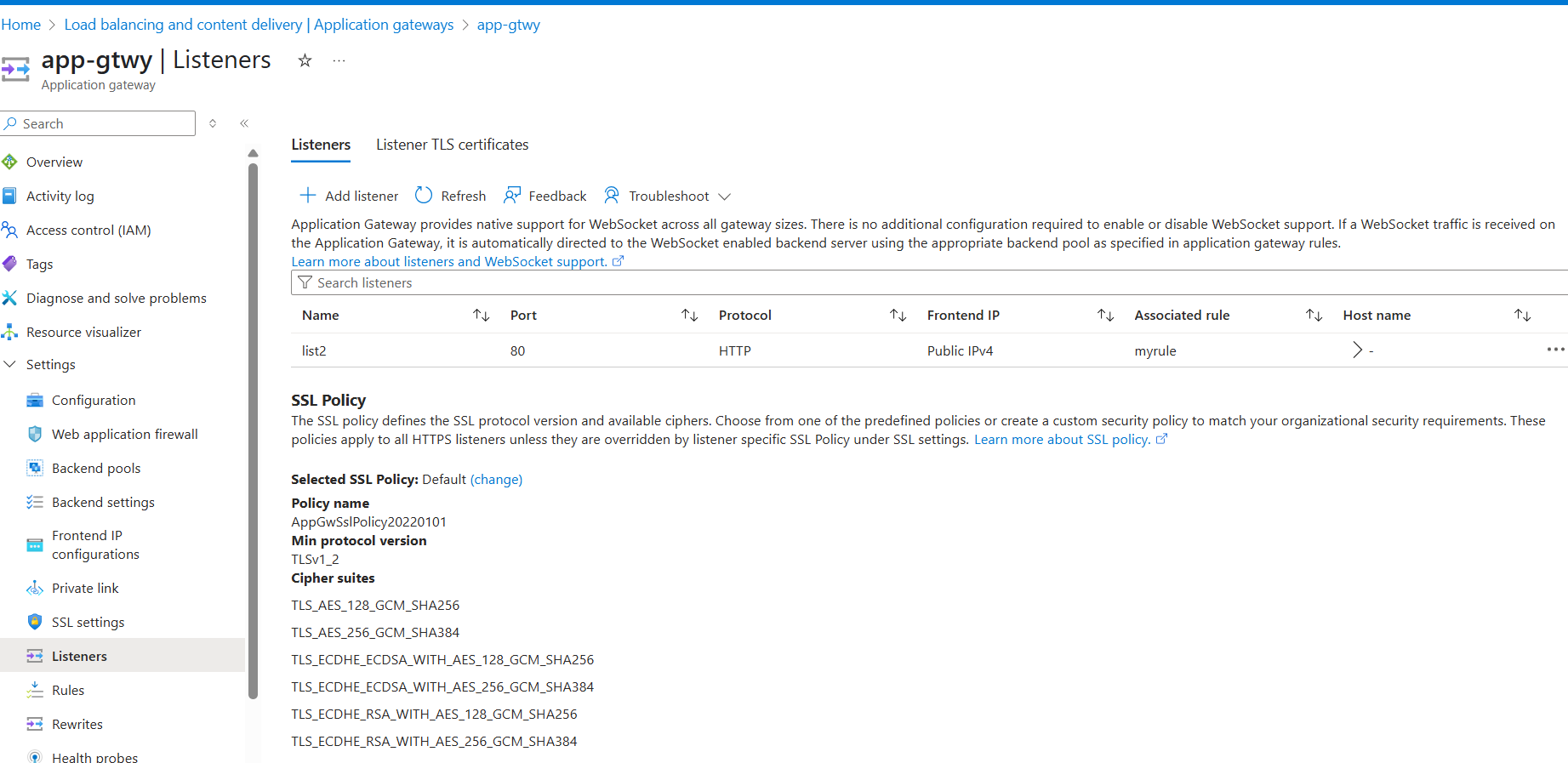Open the more options ellipsis beside title

339,60
